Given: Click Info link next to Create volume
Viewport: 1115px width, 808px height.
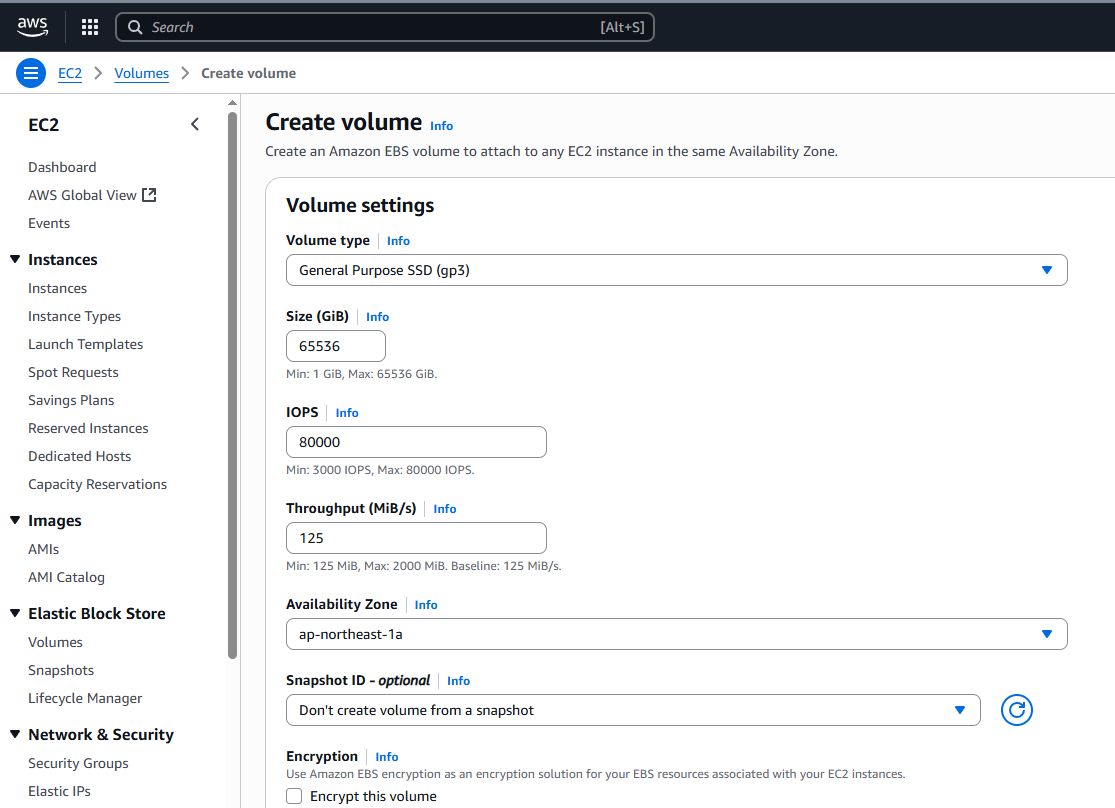Looking at the screenshot, I should (441, 126).
